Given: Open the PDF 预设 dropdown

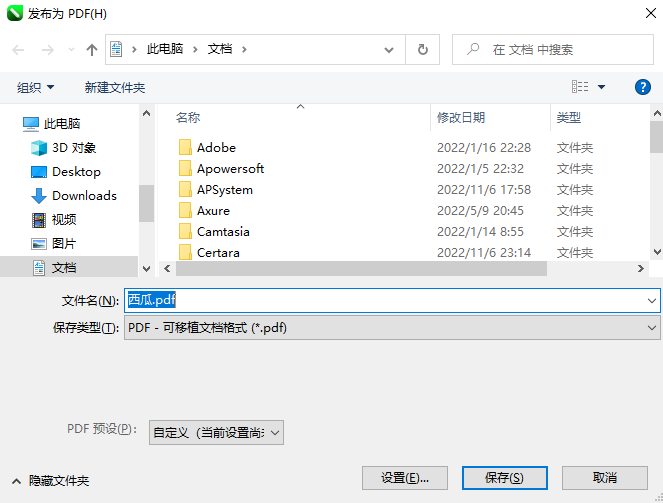Looking at the screenshot, I should [x=216, y=432].
